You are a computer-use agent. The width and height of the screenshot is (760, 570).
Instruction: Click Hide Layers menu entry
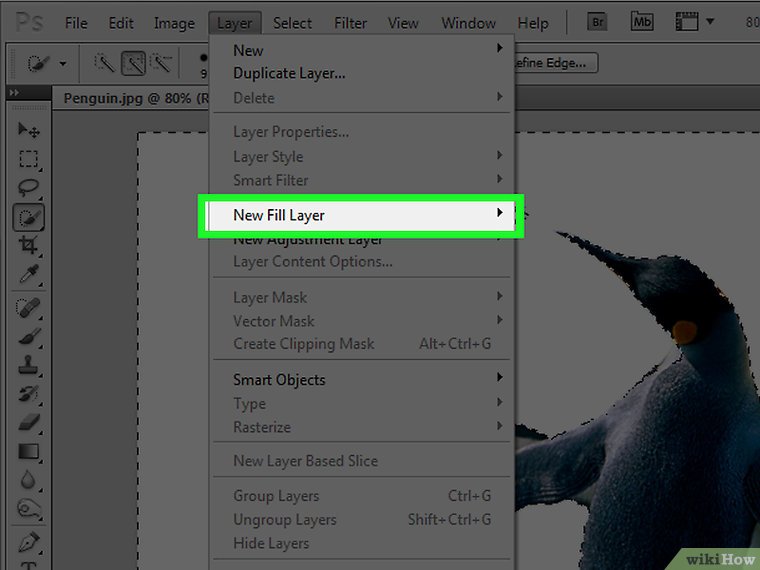pyautogui.click(x=362, y=543)
